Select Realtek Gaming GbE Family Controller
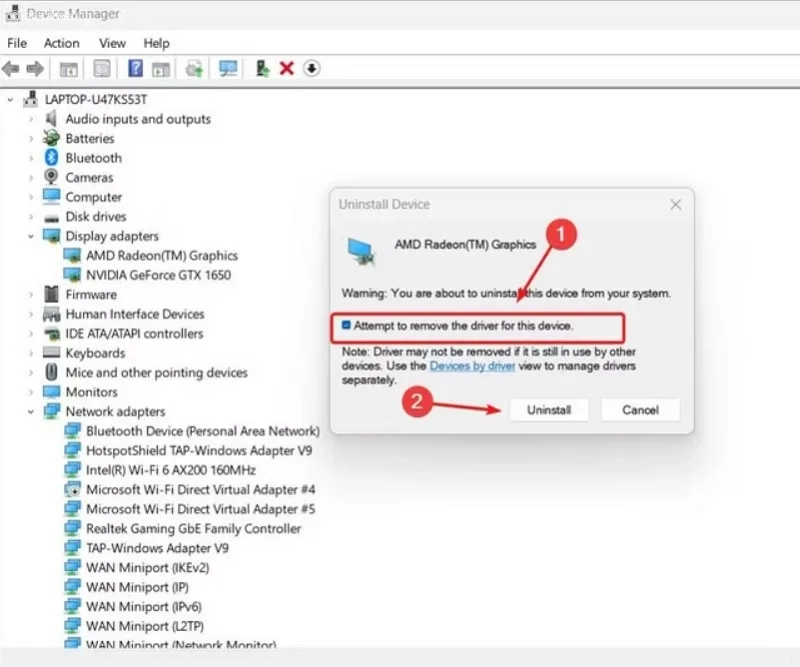The height and width of the screenshot is (667, 800). [x=193, y=528]
